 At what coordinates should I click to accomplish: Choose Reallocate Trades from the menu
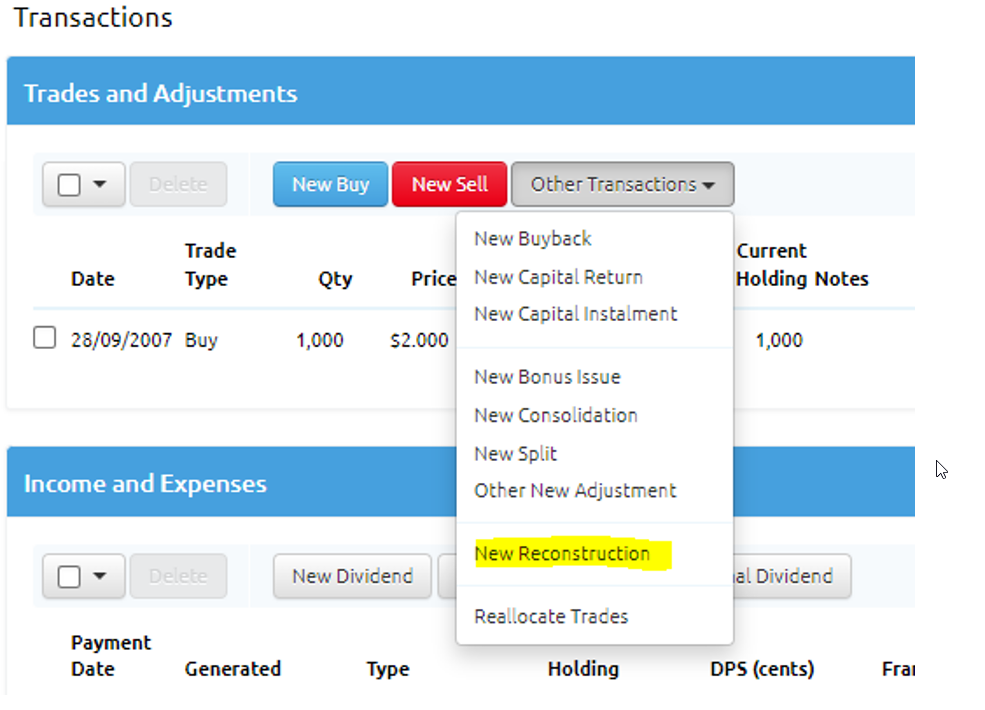click(x=551, y=616)
